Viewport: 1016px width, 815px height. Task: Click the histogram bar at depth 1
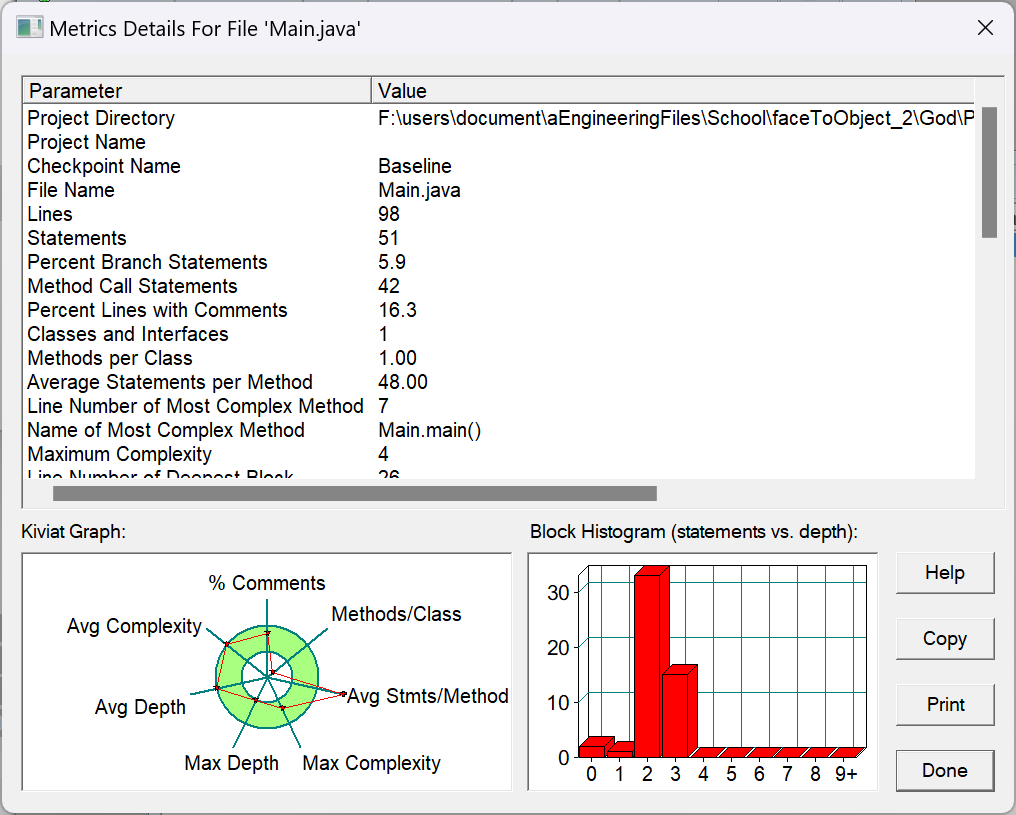tap(620, 751)
